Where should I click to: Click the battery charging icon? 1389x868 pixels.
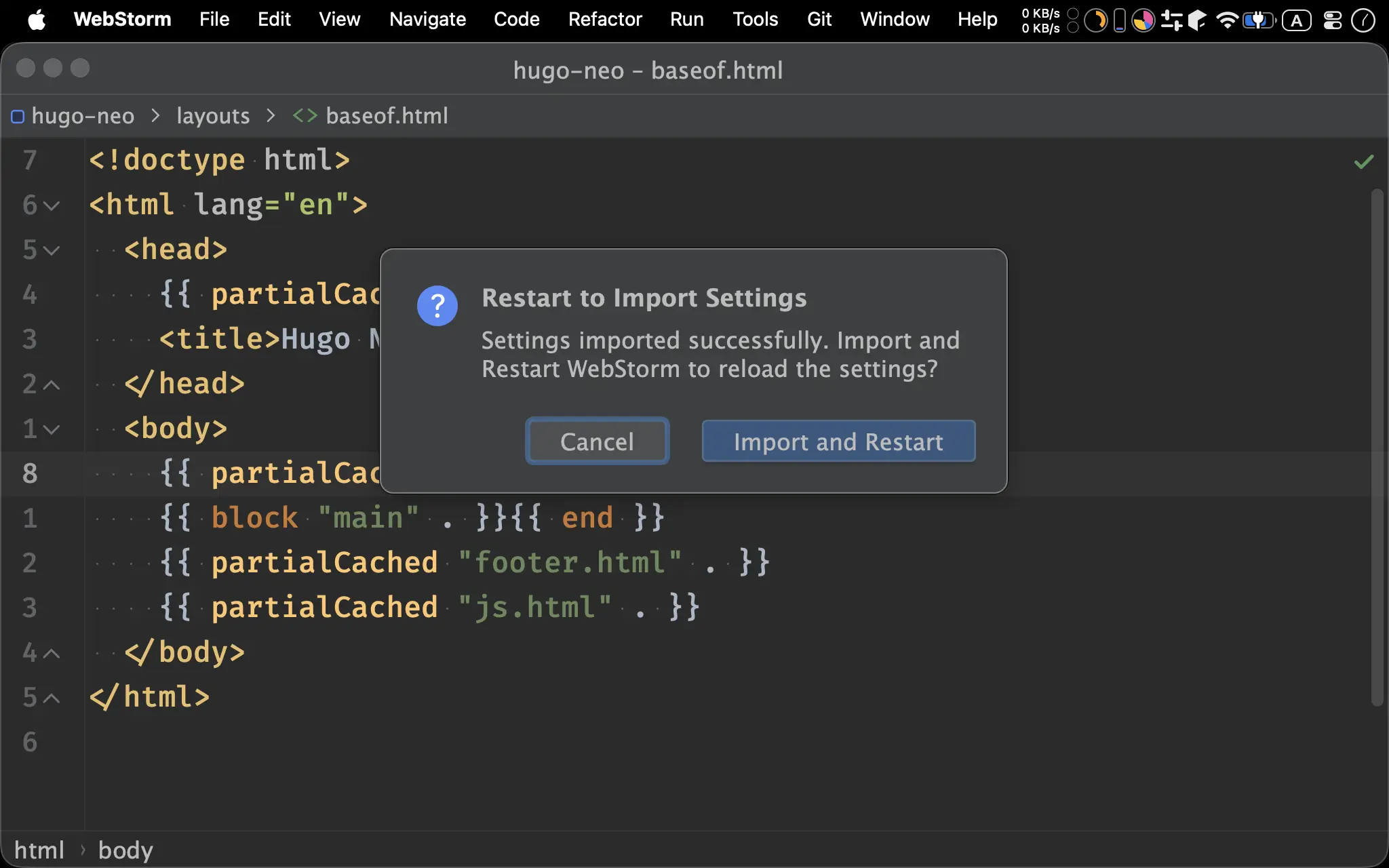click(1259, 20)
